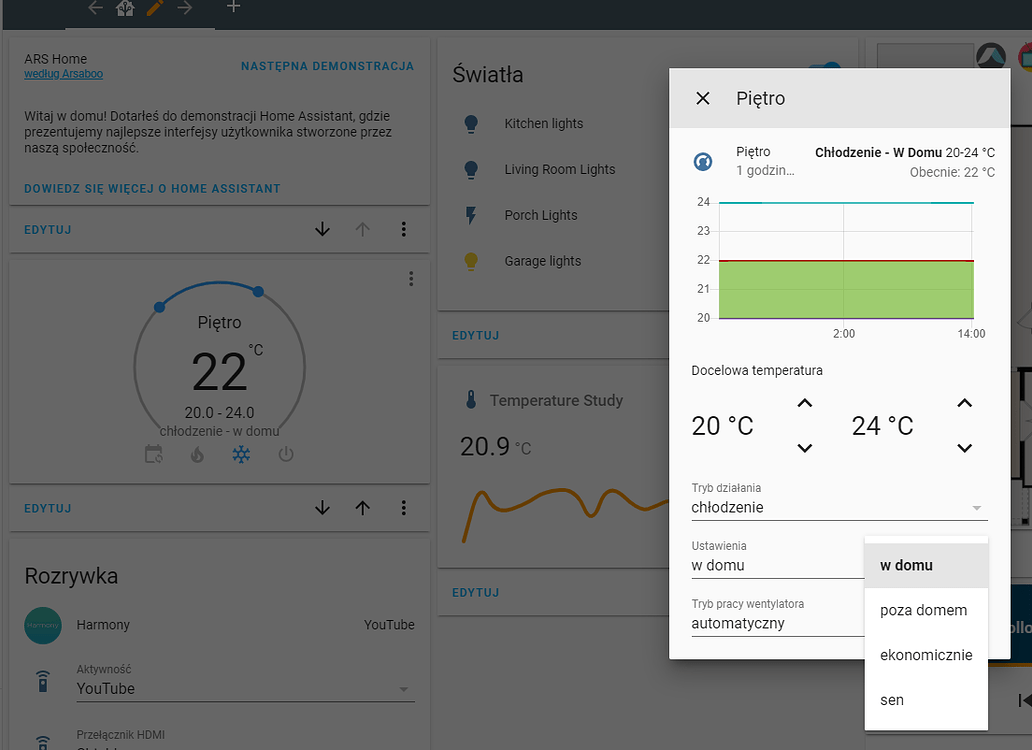This screenshot has width=1032, height=750.
Task: Click the thermostat dial's upper slider handle
Action: click(x=258, y=291)
